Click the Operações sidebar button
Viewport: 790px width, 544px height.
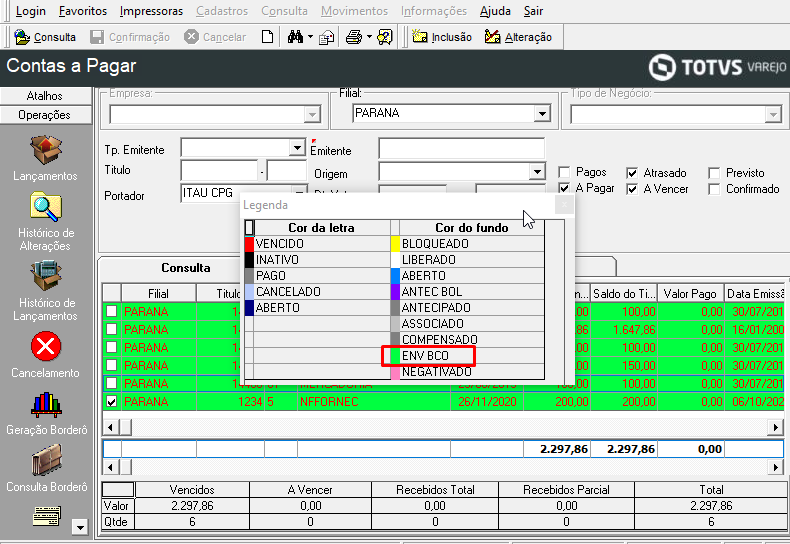(x=45, y=115)
